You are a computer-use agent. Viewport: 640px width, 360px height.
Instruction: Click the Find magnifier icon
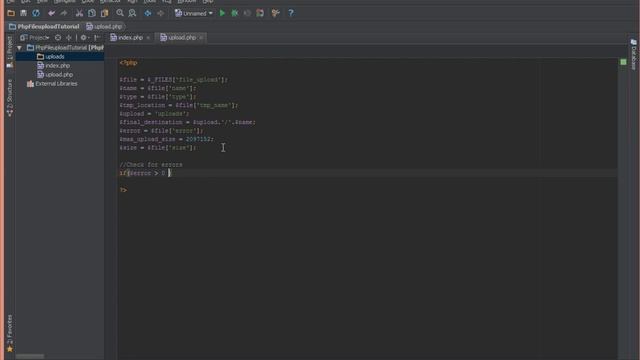pyautogui.click(x=120, y=13)
